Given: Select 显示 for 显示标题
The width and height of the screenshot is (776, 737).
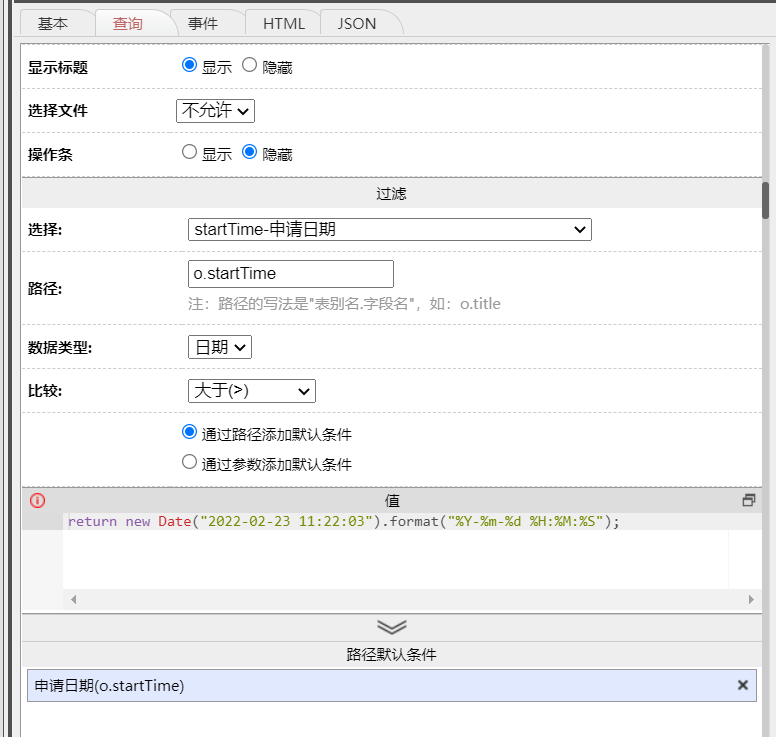Looking at the screenshot, I should point(190,66).
